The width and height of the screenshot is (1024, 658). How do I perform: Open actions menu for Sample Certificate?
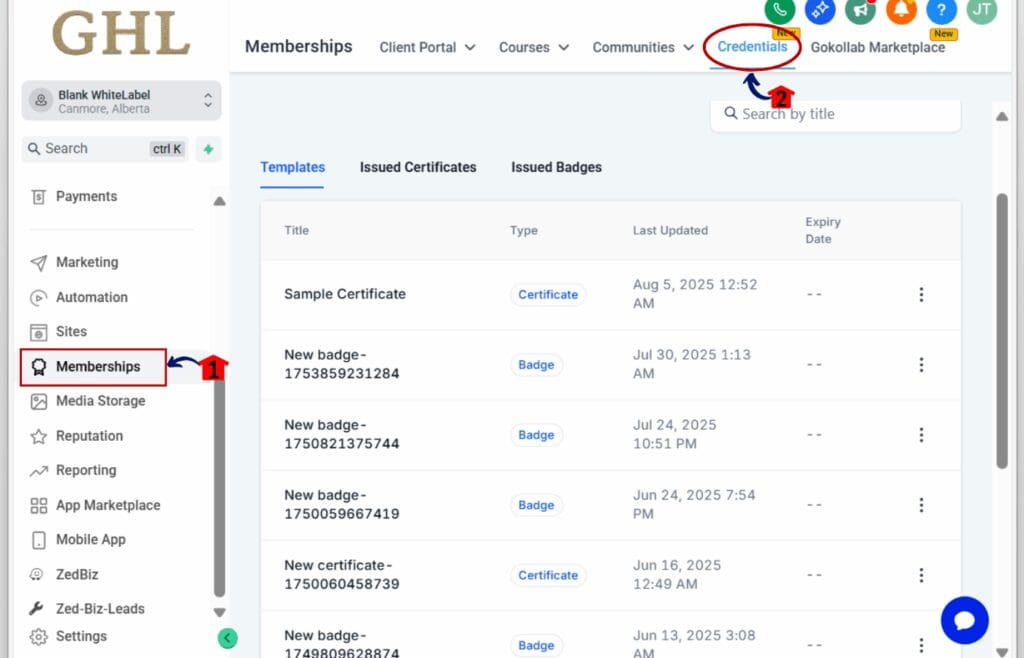[921, 294]
